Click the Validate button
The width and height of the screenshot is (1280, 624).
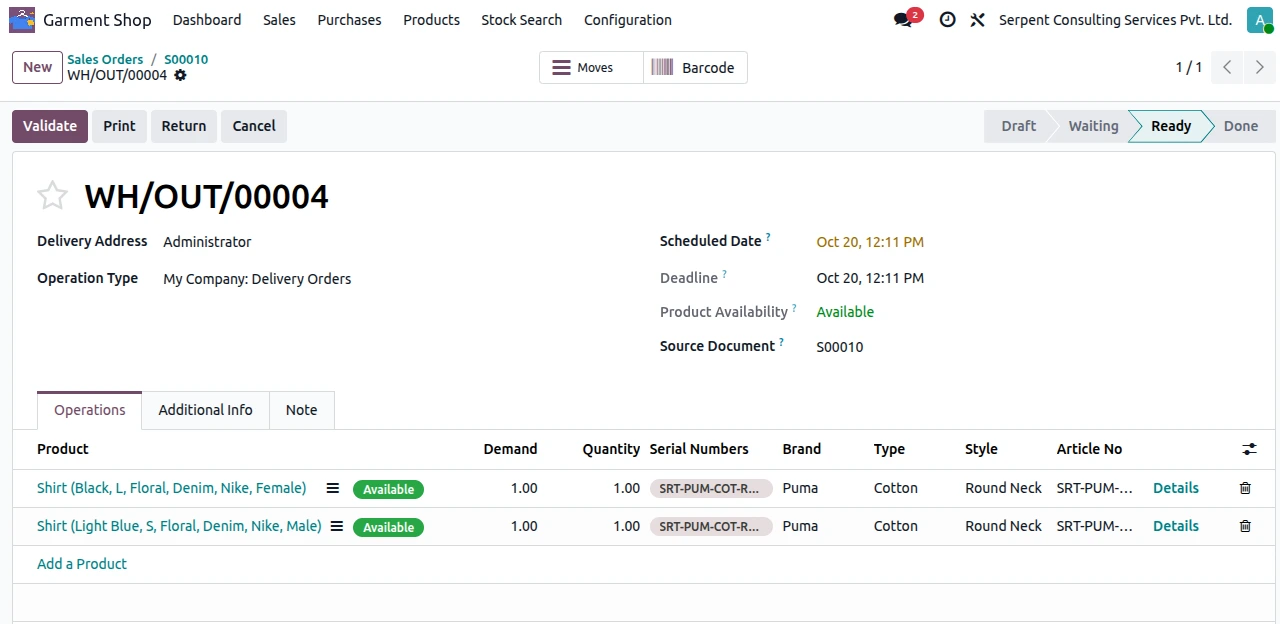pyautogui.click(x=50, y=126)
